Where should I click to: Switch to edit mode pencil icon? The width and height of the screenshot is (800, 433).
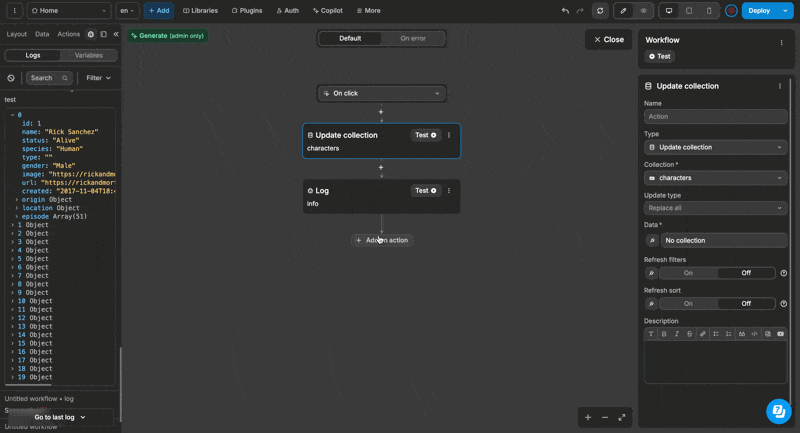click(x=623, y=11)
